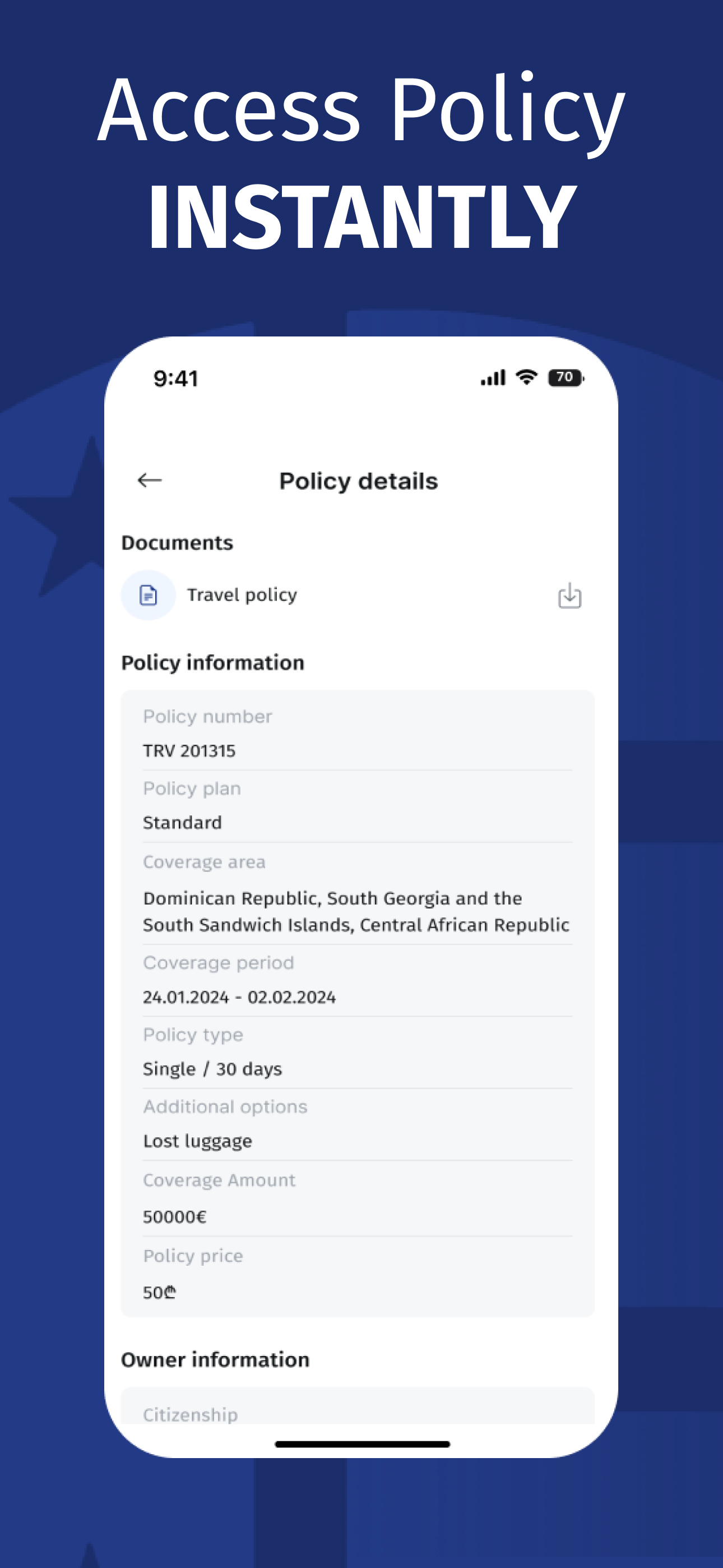Image resolution: width=723 pixels, height=1568 pixels.
Task: Tap the home indicator bar
Action: click(x=362, y=1444)
